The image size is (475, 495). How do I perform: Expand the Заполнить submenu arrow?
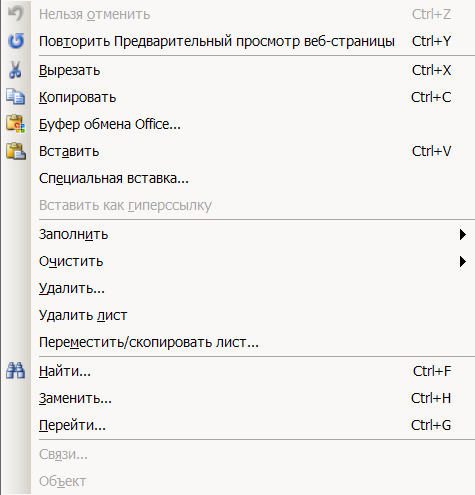462,234
